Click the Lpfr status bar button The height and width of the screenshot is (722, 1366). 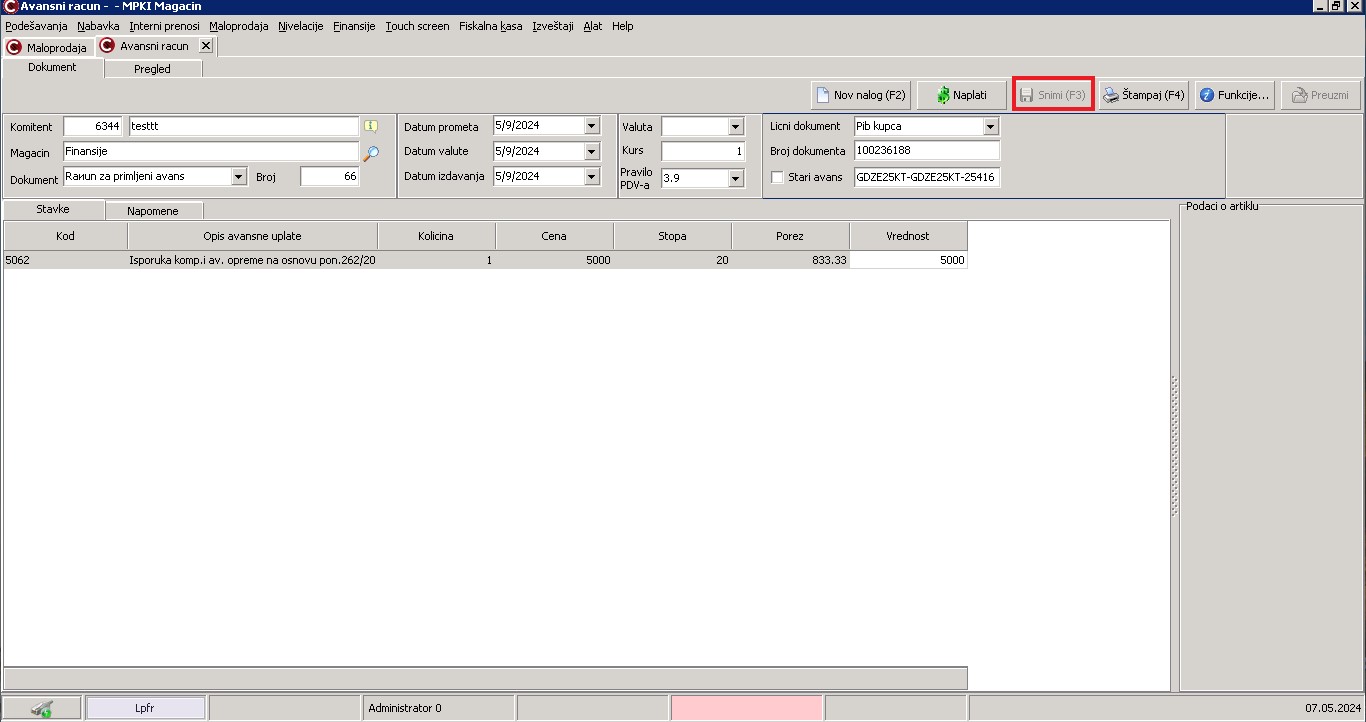coord(146,708)
